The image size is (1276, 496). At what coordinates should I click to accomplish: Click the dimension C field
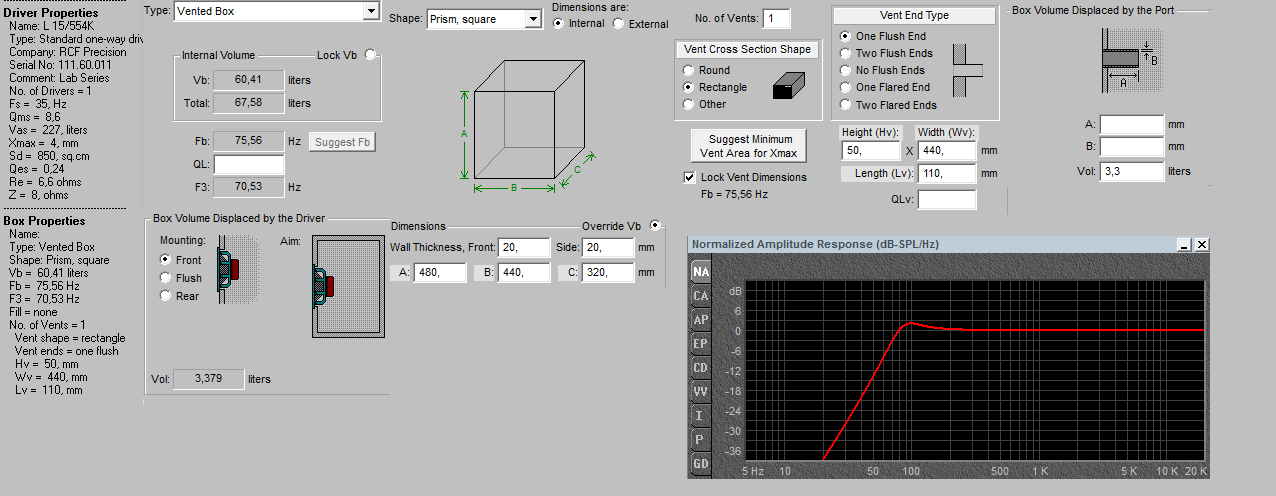point(607,272)
